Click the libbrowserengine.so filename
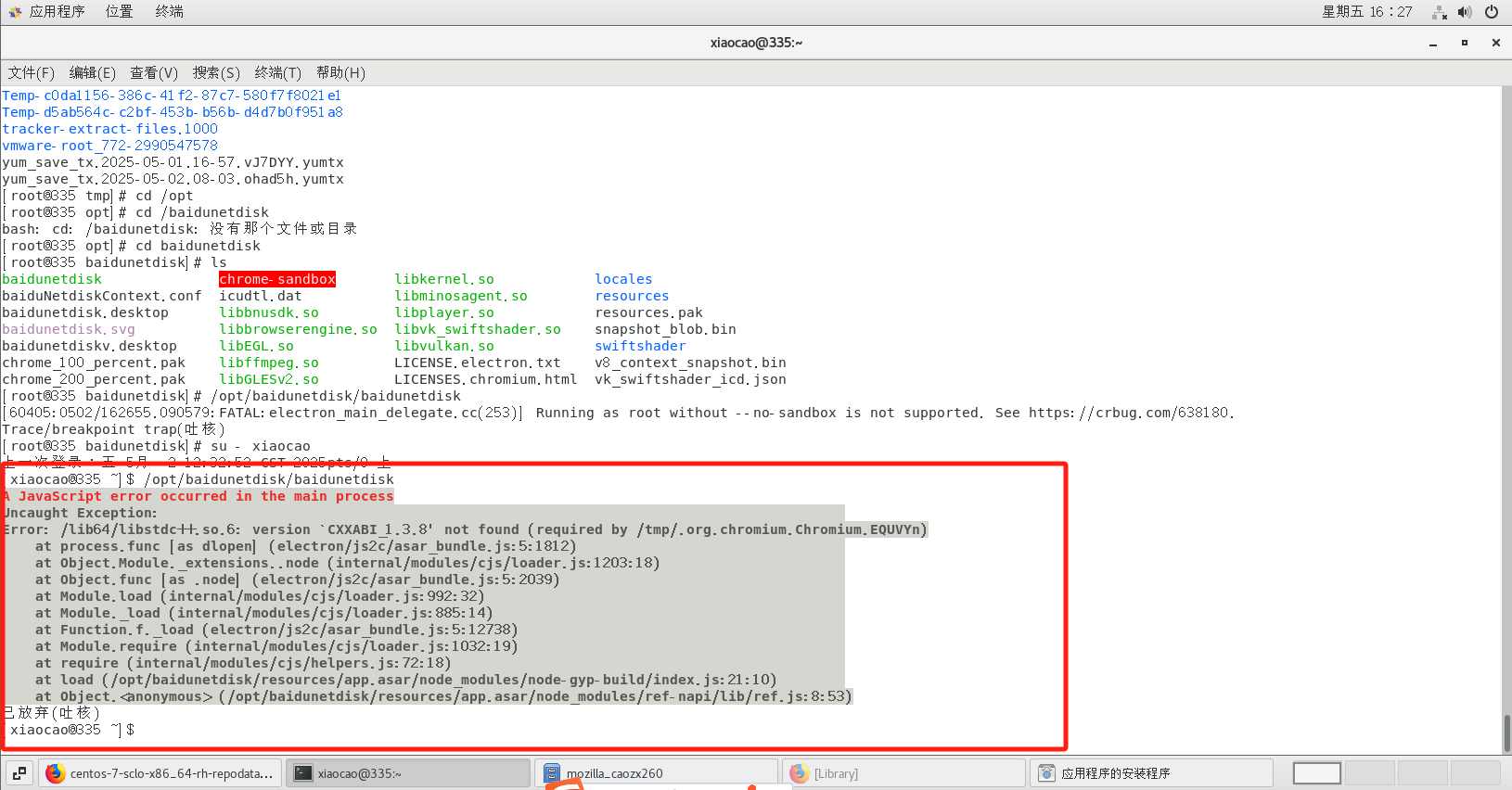The height and width of the screenshot is (790, 1512). point(298,329)
